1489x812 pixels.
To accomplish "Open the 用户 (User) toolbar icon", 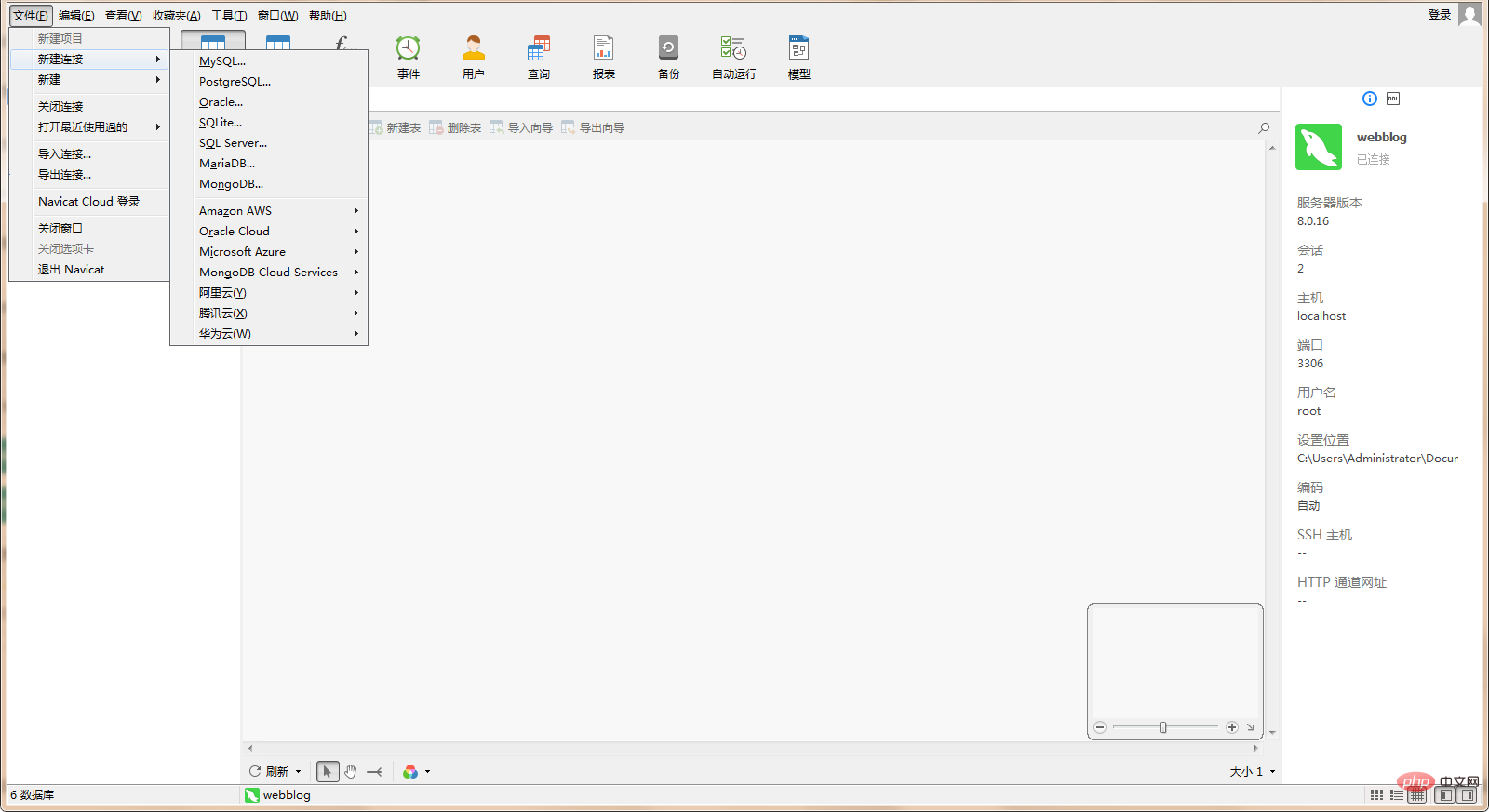I will pos(473,57).
